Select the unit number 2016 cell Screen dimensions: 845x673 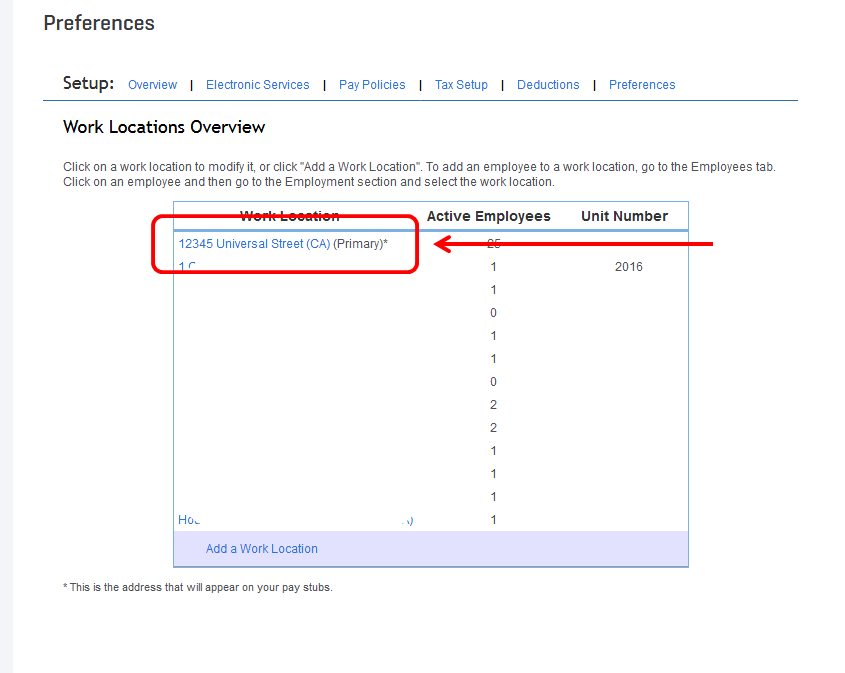[x=629, y=267]
